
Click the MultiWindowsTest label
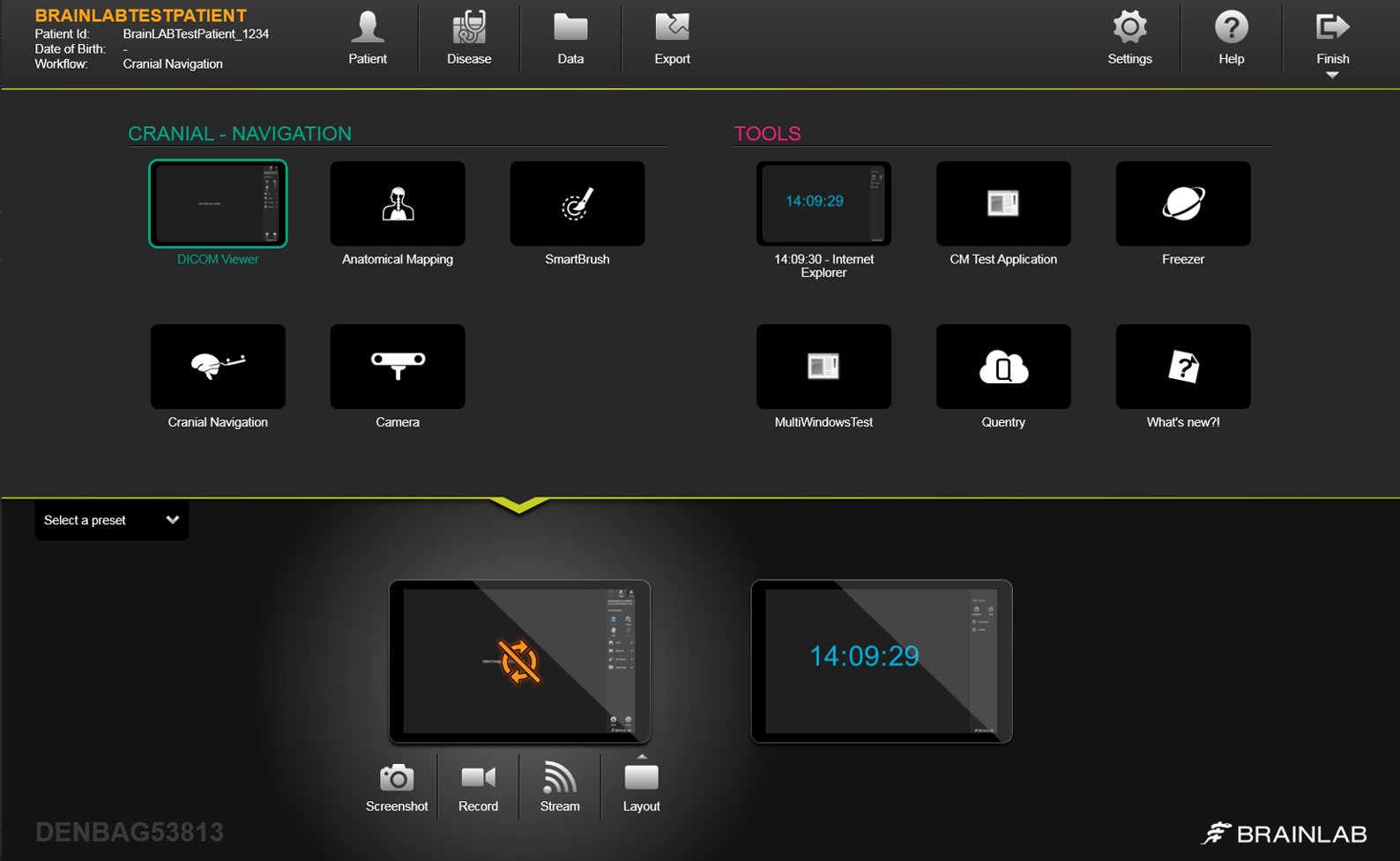pyautogui.click(x=823, y=422)
